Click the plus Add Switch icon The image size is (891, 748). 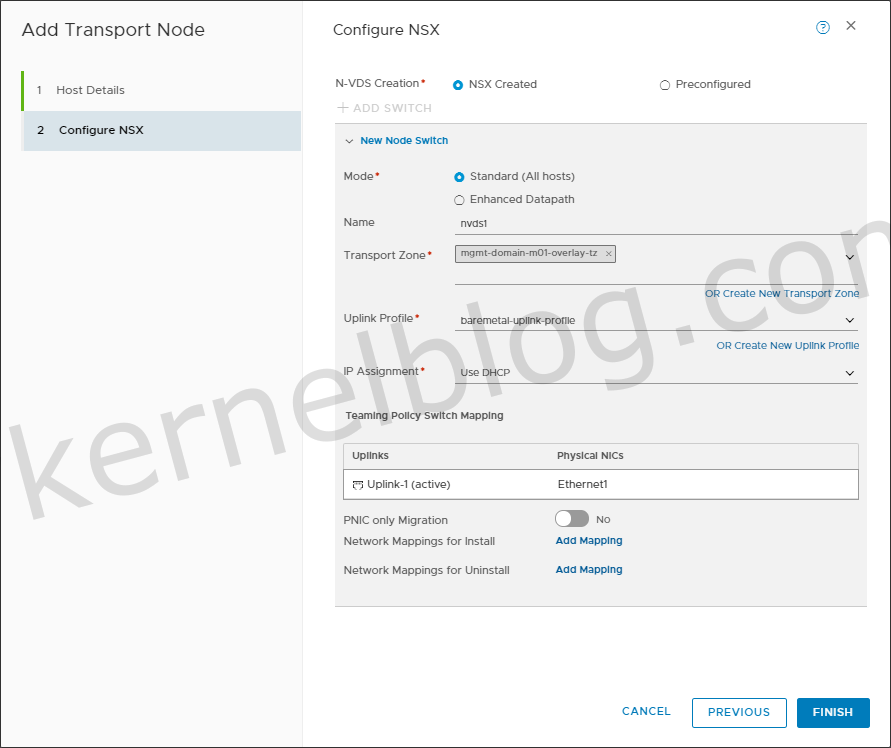pos(343,108)
